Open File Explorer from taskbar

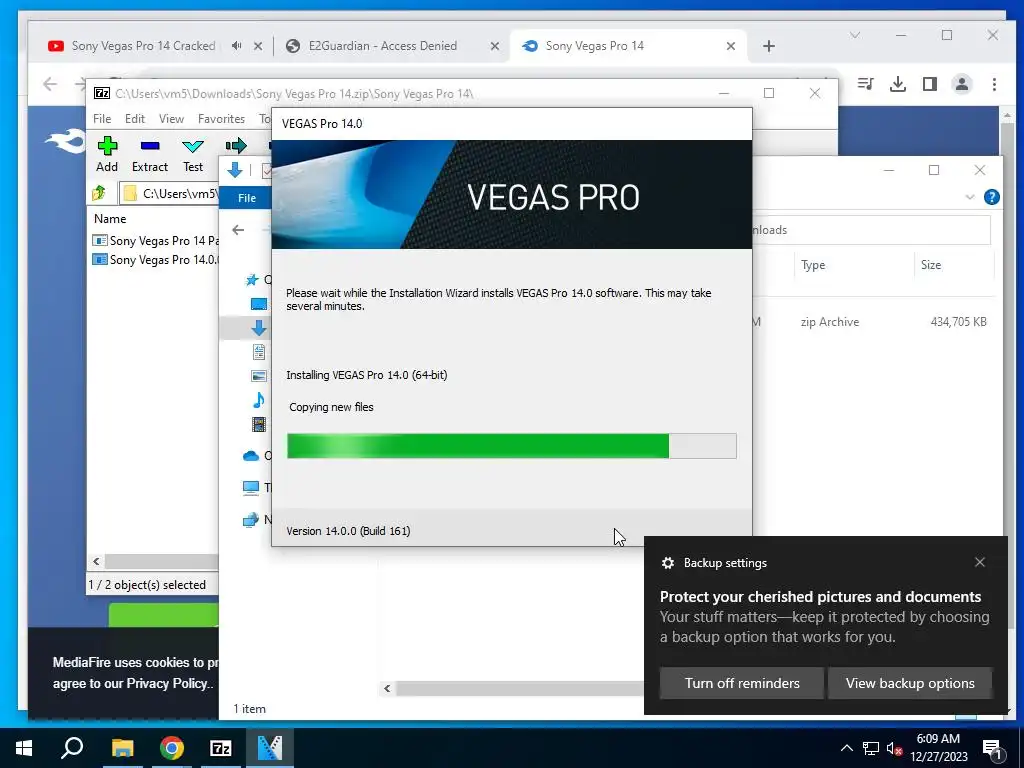click(123, 748)
